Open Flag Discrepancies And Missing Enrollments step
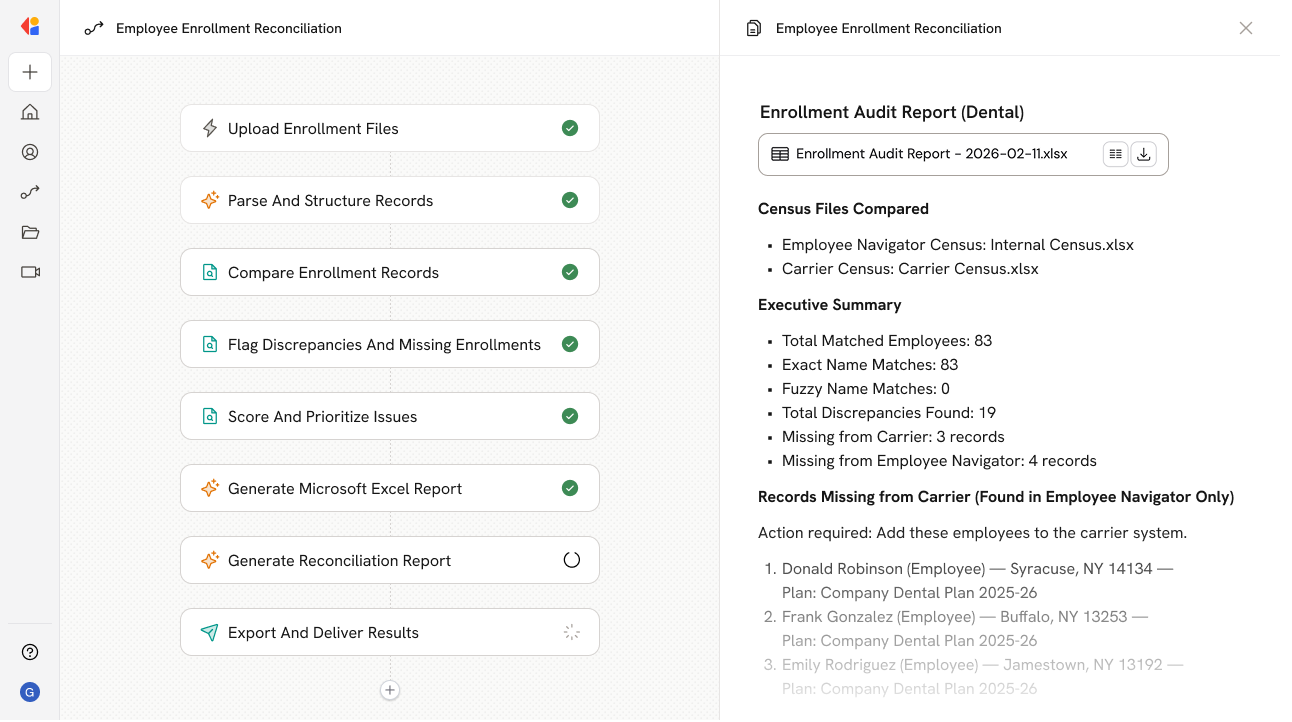The height and width of the screenshot is (722, 1292). point(389,345)
